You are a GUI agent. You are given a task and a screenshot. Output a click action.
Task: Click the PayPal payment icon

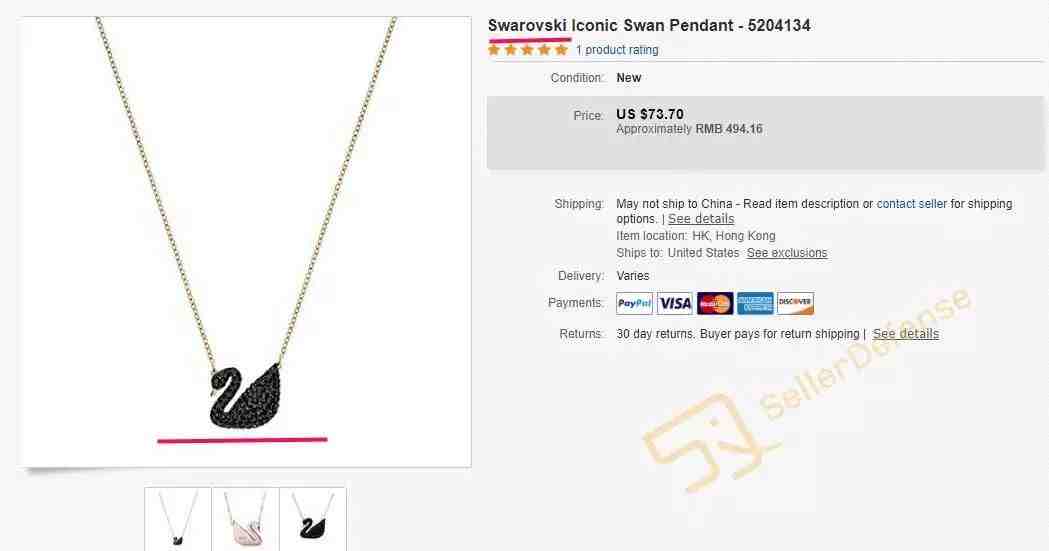tap(634, 303)
